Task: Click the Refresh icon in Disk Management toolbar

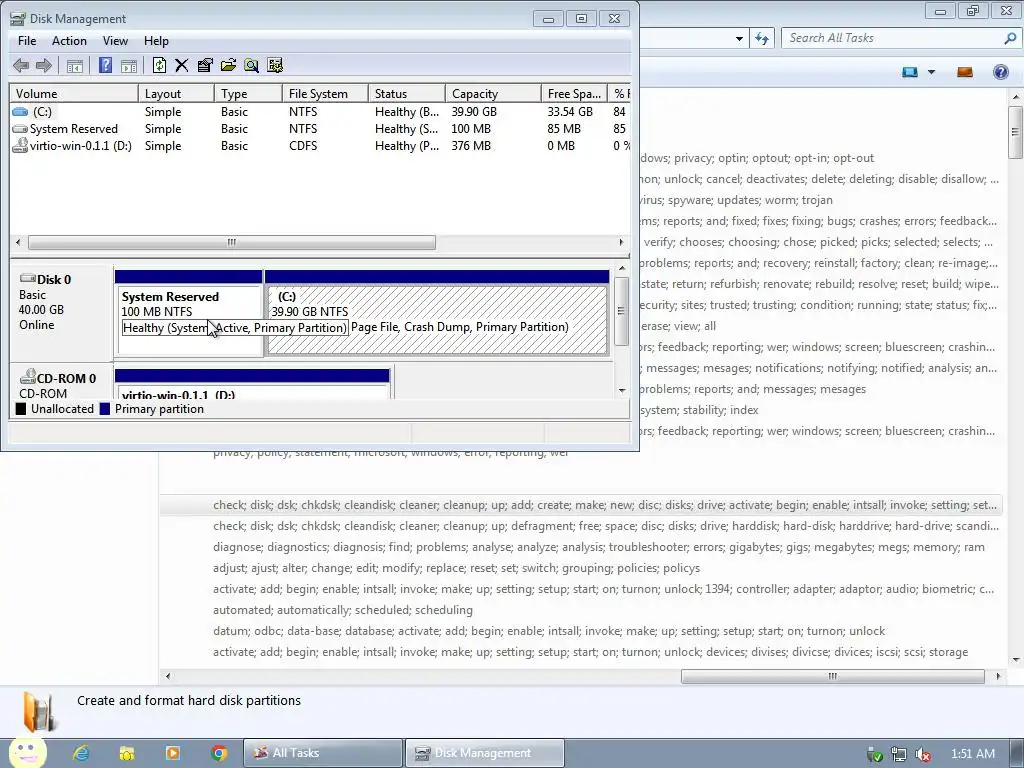Action: 159,65
